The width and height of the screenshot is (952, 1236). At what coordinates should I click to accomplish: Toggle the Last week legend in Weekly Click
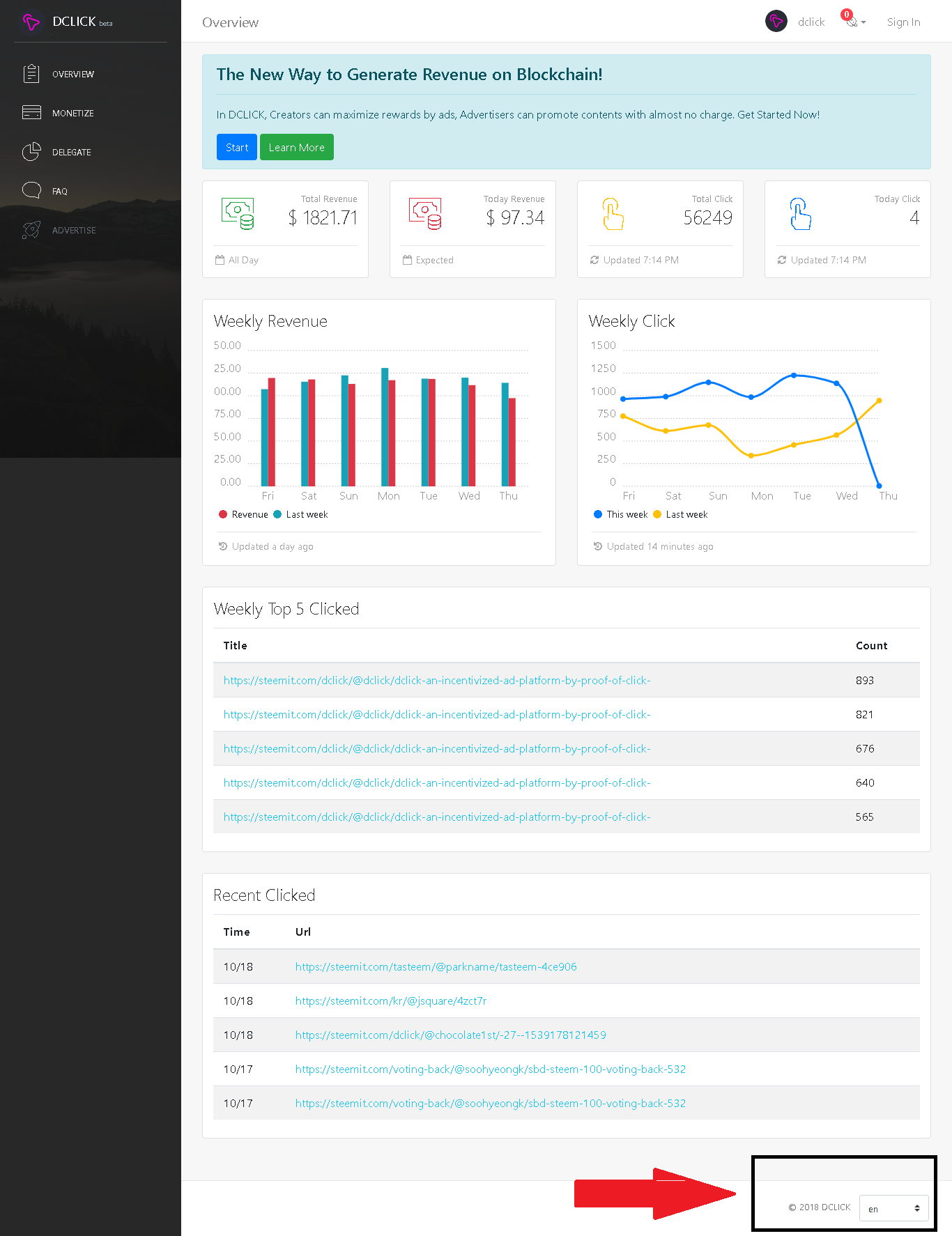pyautogui.click(x=680, y=514)
